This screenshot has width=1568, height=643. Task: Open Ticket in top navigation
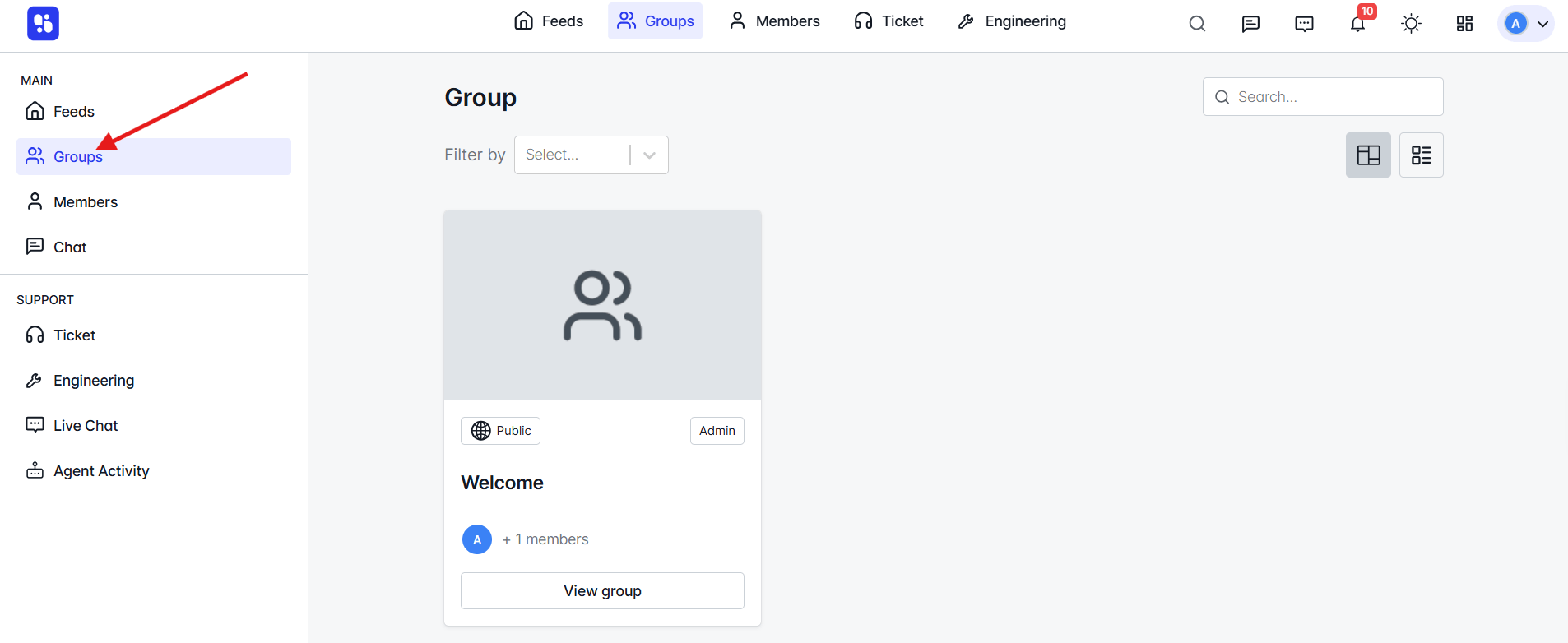[888, 21]
